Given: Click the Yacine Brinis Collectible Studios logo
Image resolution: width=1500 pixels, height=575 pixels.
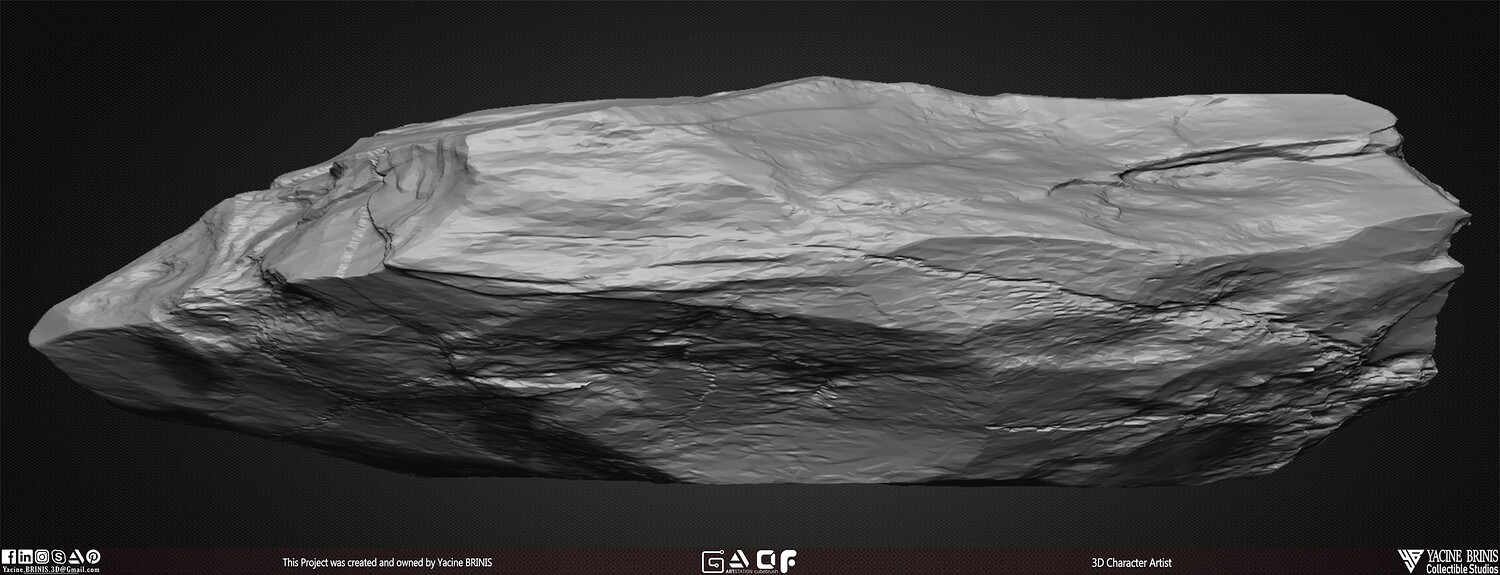Looking at the screenshot, I should coord(1448,561).
